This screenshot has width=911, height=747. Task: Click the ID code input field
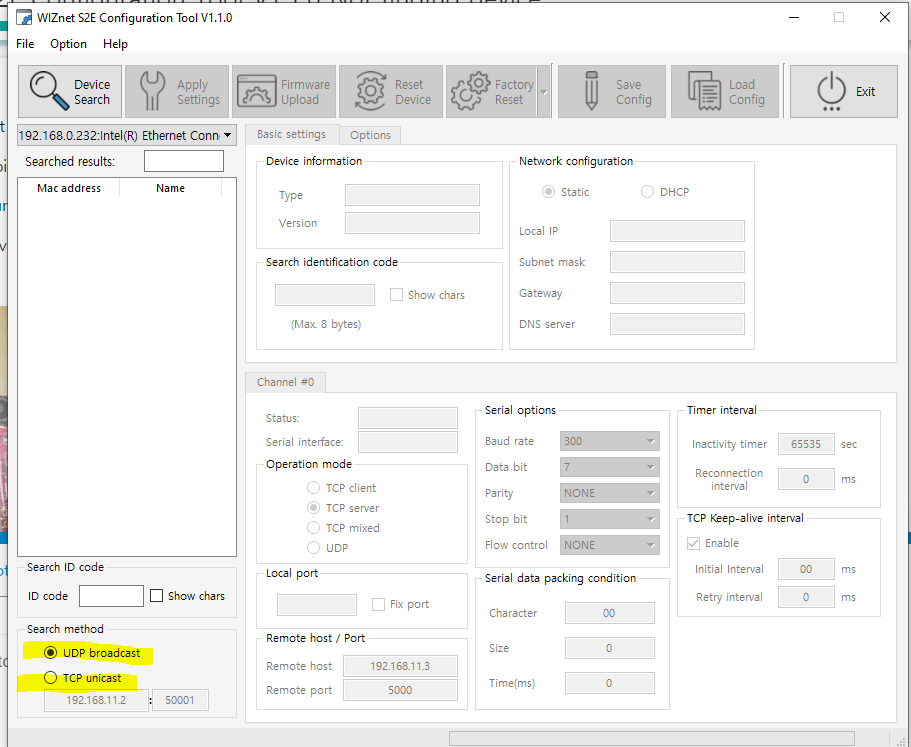point(111,596)
